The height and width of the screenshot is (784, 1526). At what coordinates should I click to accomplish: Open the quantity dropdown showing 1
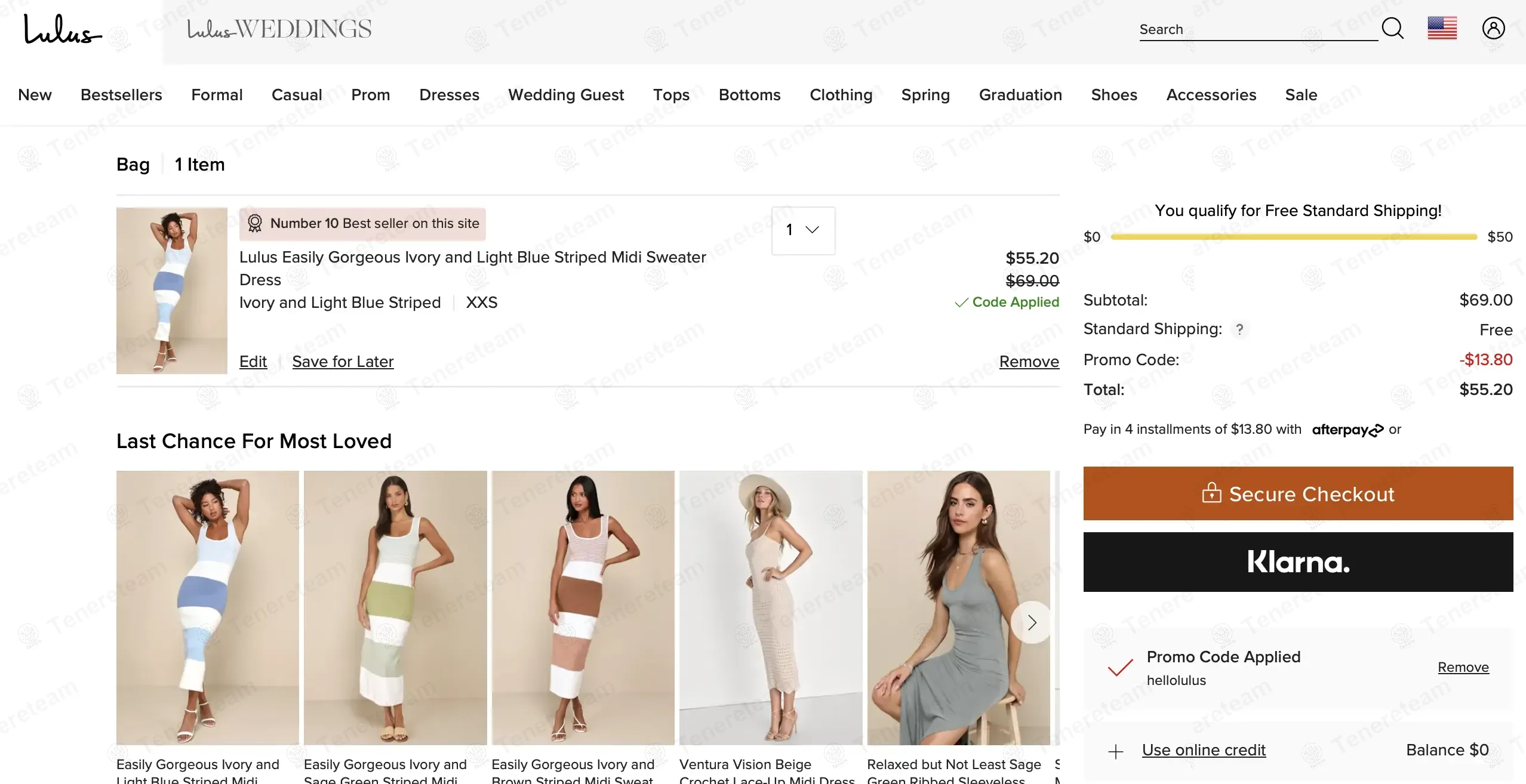click(803, 230)
